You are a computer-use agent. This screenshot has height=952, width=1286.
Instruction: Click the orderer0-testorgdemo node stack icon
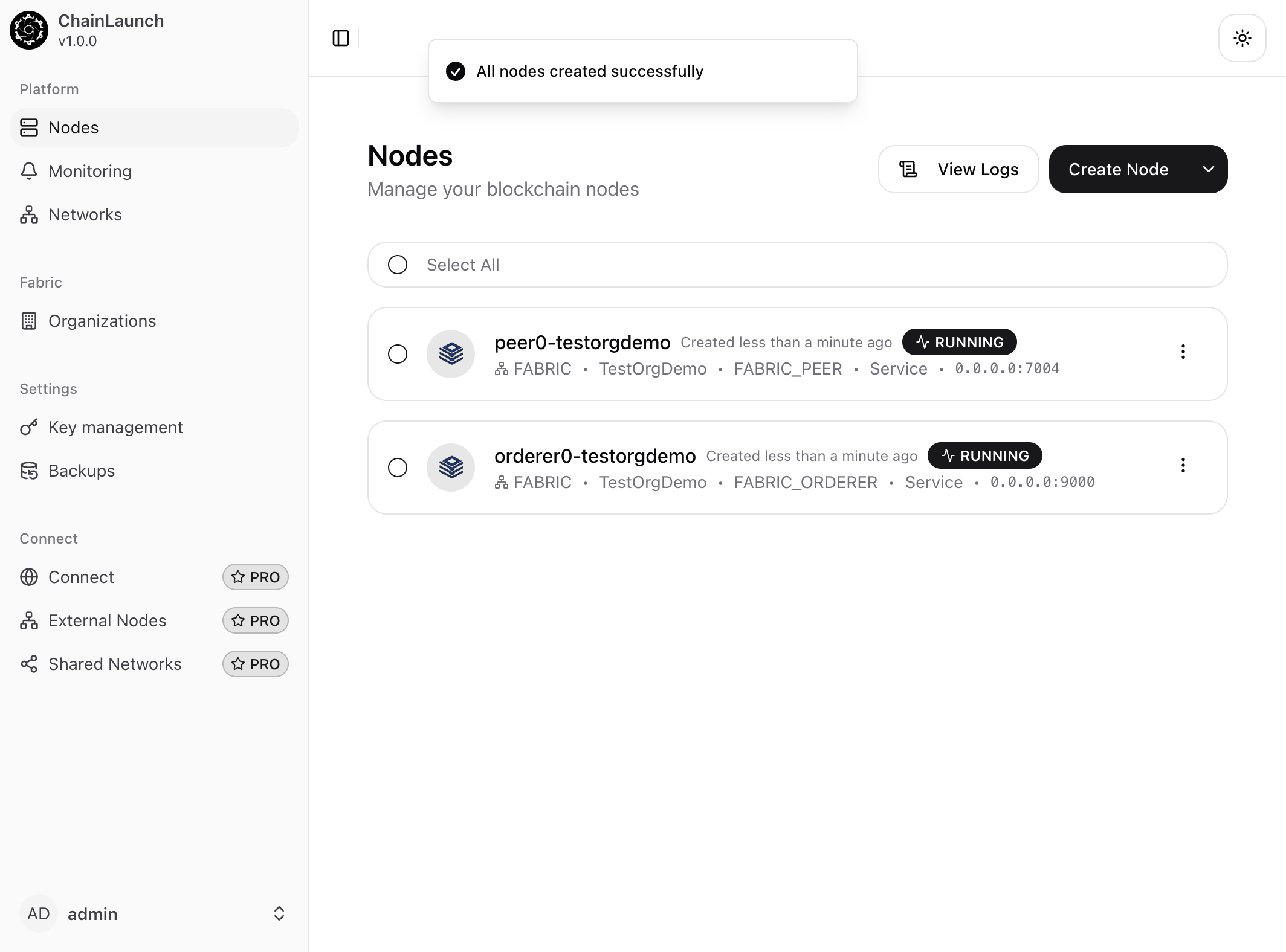point(451,468)
